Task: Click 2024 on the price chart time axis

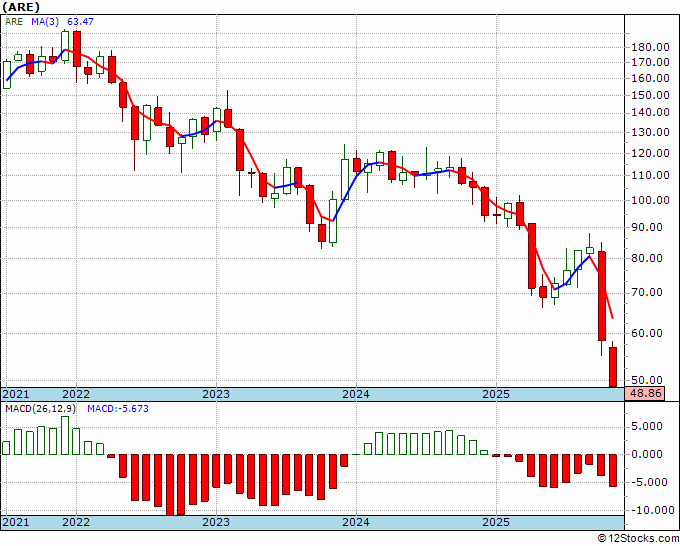Action: [x=356, y=394]
